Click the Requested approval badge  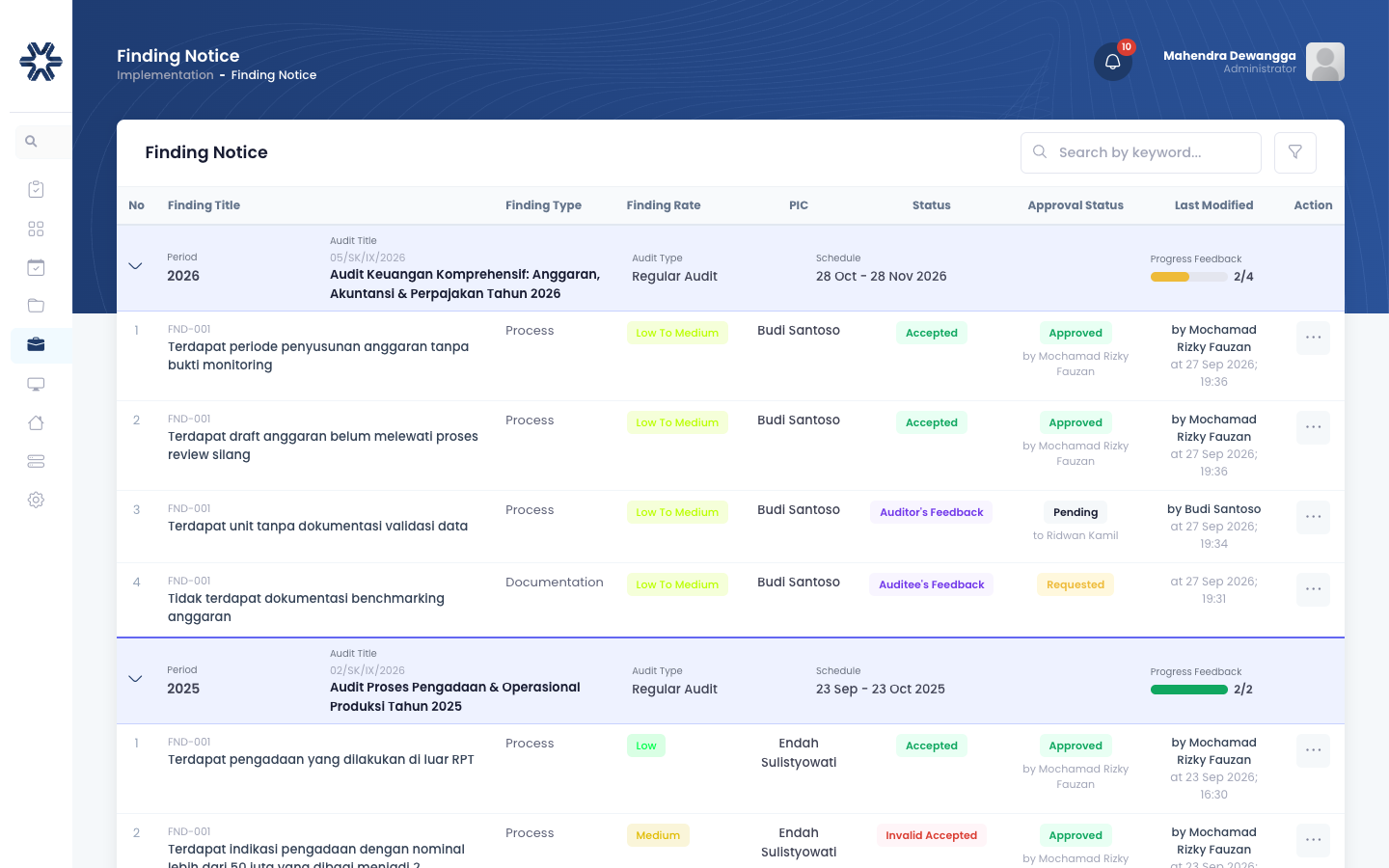click(1076, 584)
